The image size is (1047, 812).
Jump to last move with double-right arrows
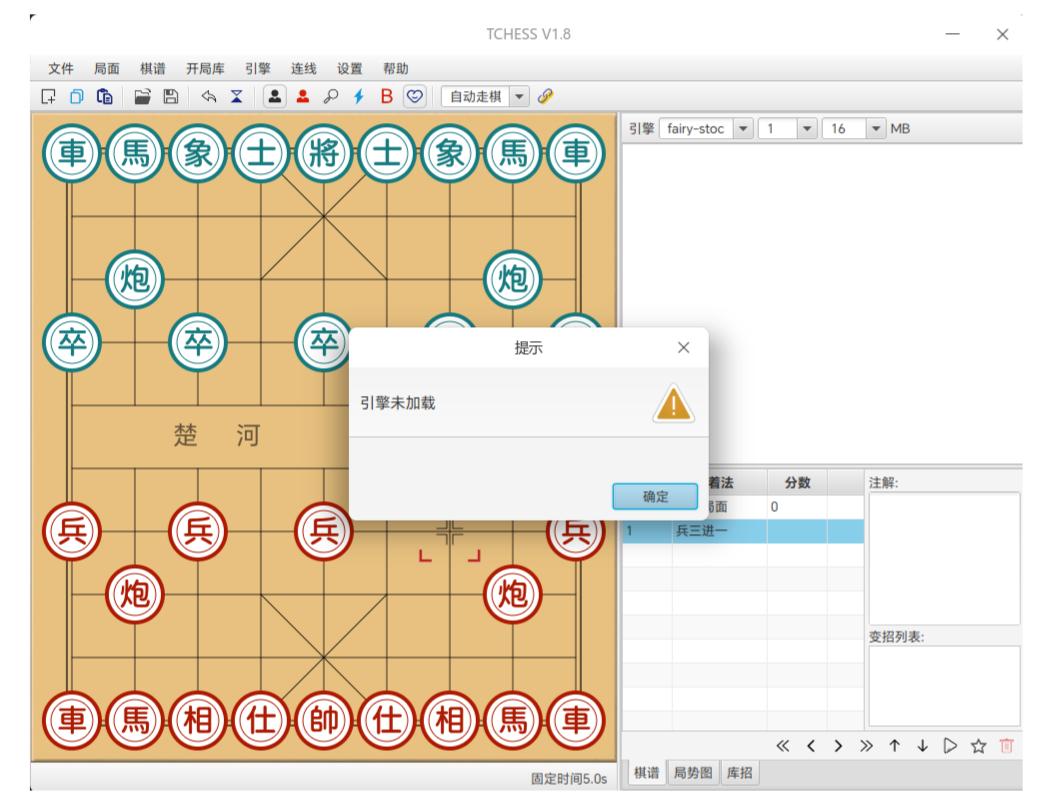(867, 746)
